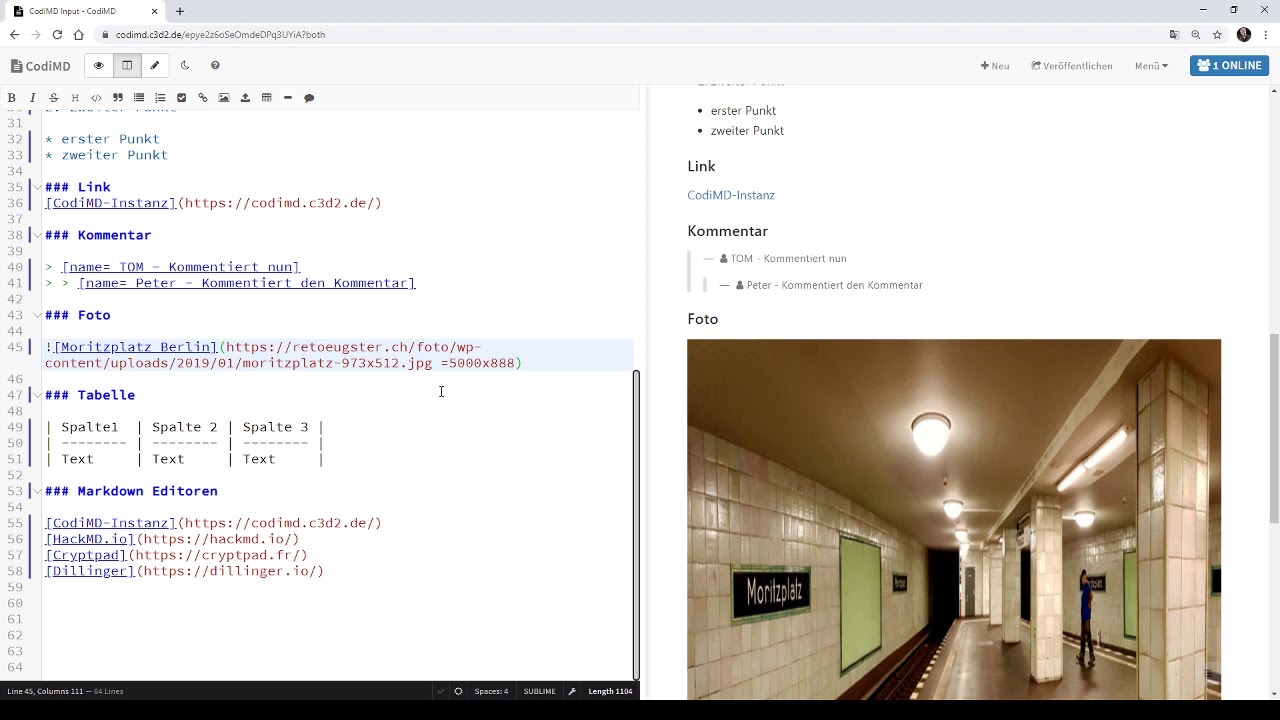Insert blockquote with quote icon

point(117,98)
